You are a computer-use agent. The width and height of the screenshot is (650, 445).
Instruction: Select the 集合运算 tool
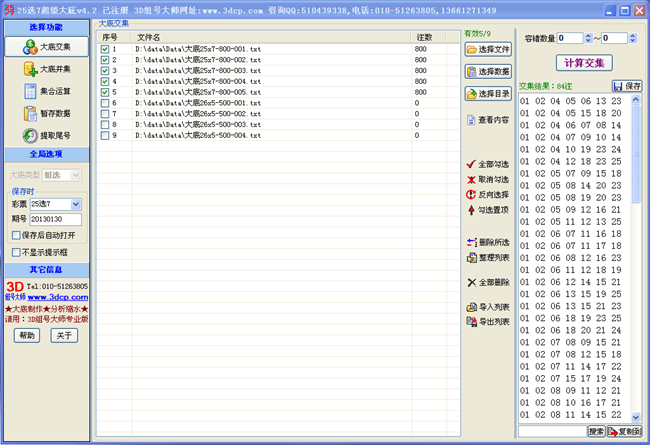pos(47,92)
